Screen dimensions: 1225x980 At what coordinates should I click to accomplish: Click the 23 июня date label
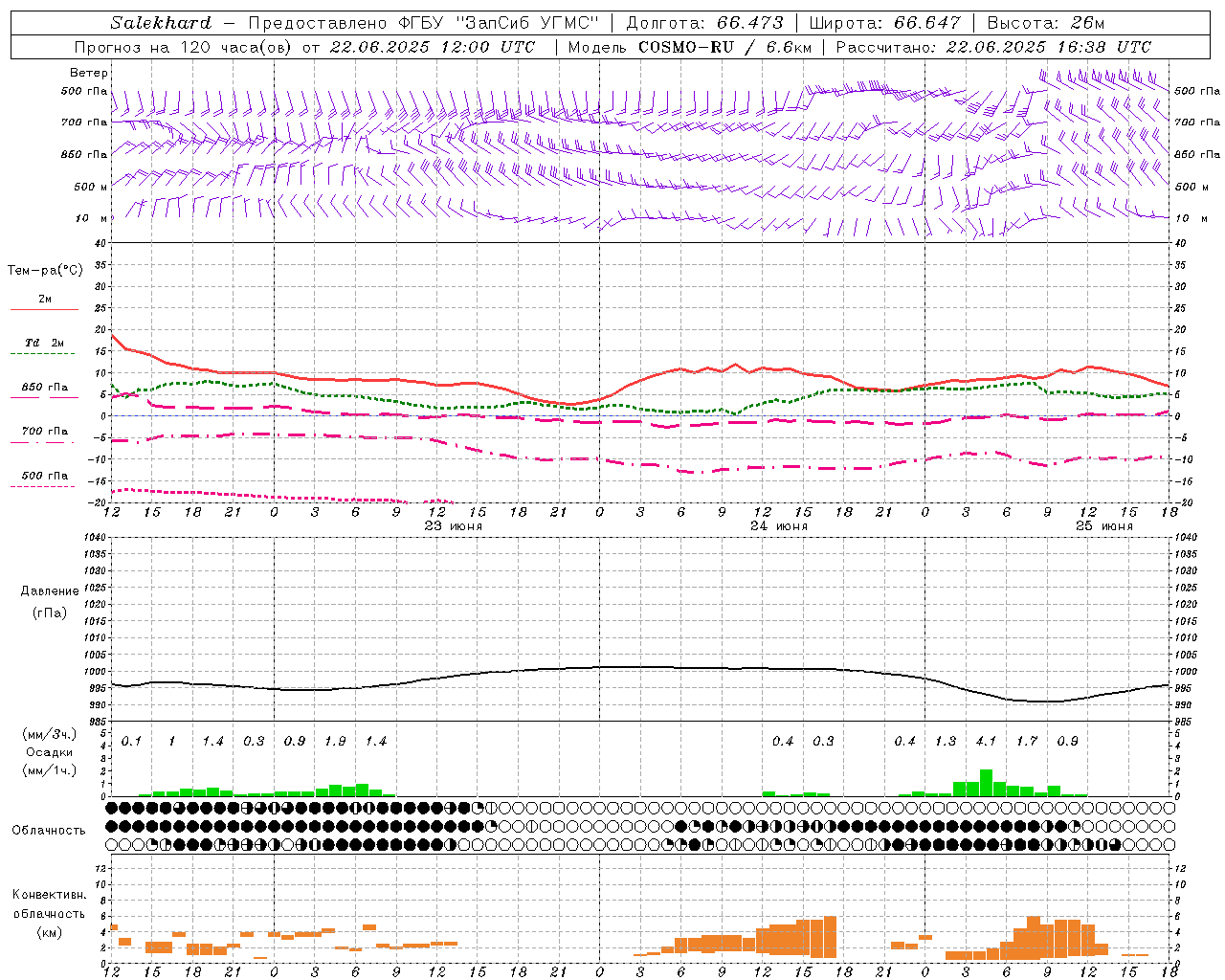click(x=453, y=526)
